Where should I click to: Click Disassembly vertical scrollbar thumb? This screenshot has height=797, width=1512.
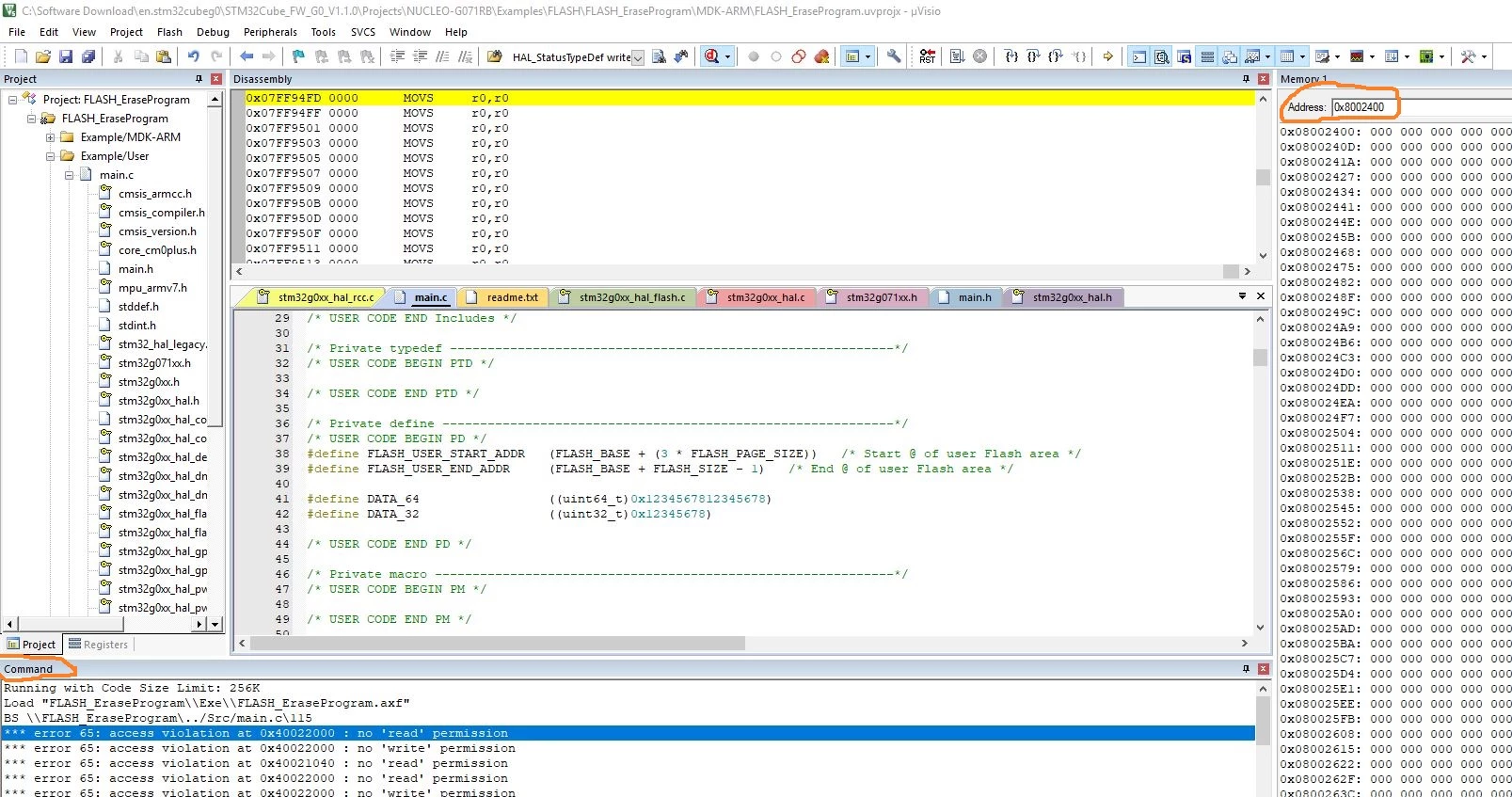[x=1263, y=177]
